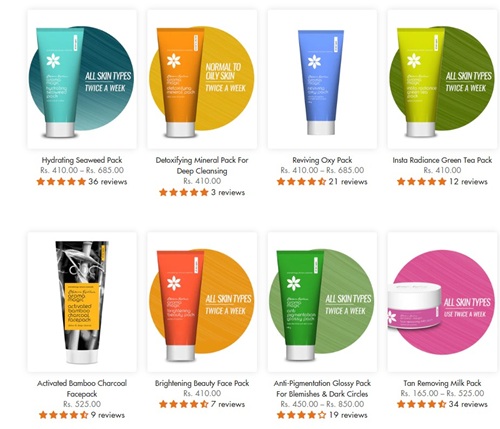This screenshot has width=500, height=429.
Task: View the 34 reviews for Tan Removing Milk Pack
Action: click(x=468, y=404)
